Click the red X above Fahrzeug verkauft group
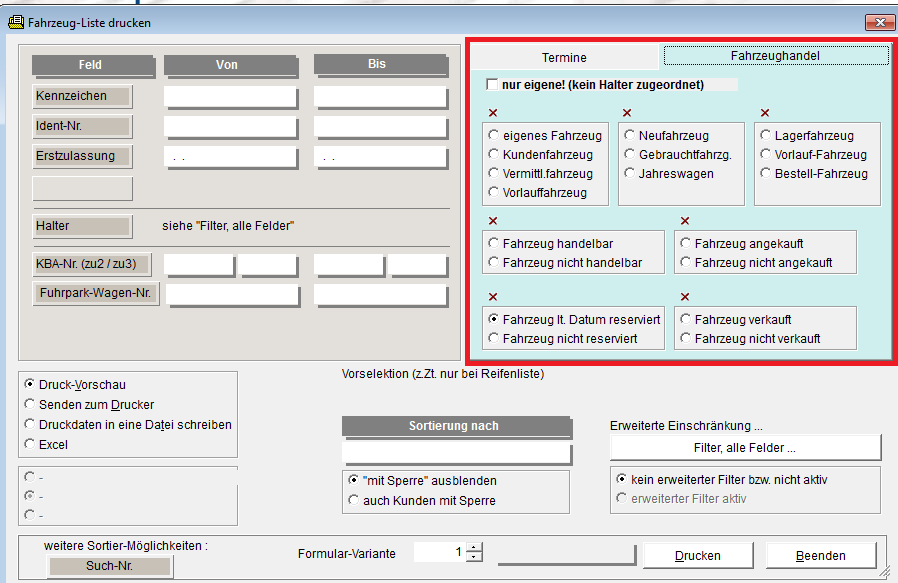This screenshot has height=583, width=898. point(684,297)
